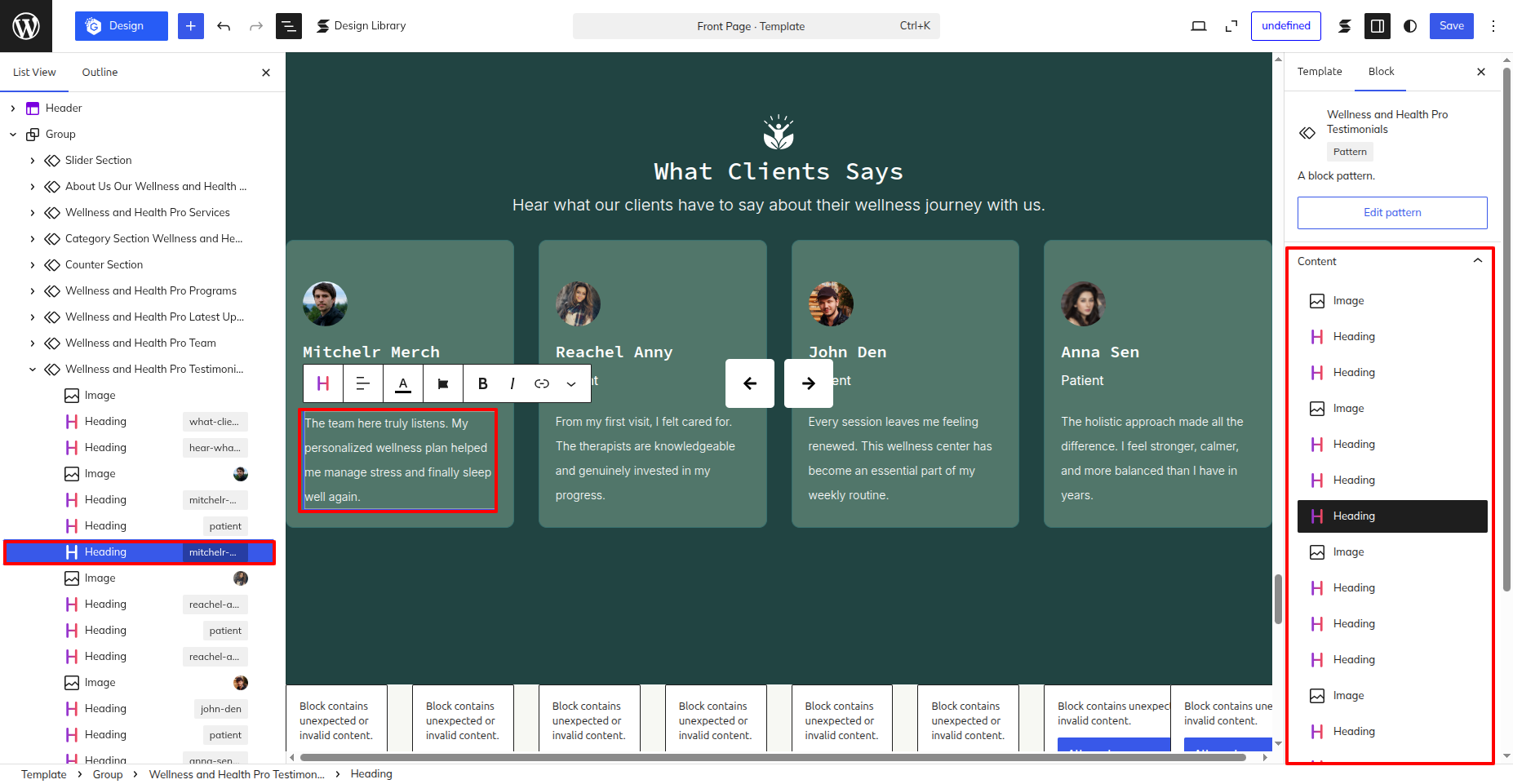1513x784 pixels.
Task: Switch to the Outline tab
Action: pyautogui.click(x=100, y=72)
